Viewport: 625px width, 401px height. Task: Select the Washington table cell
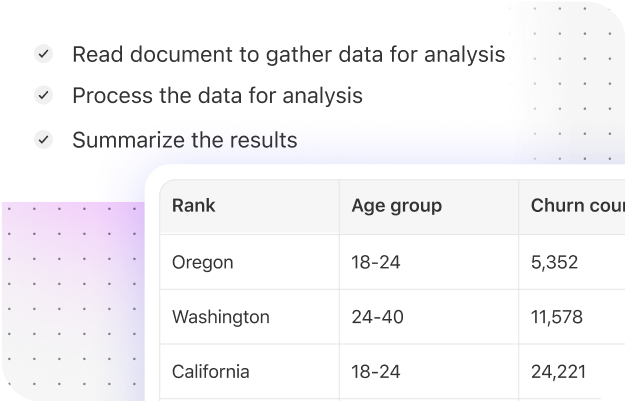[250, 317]
